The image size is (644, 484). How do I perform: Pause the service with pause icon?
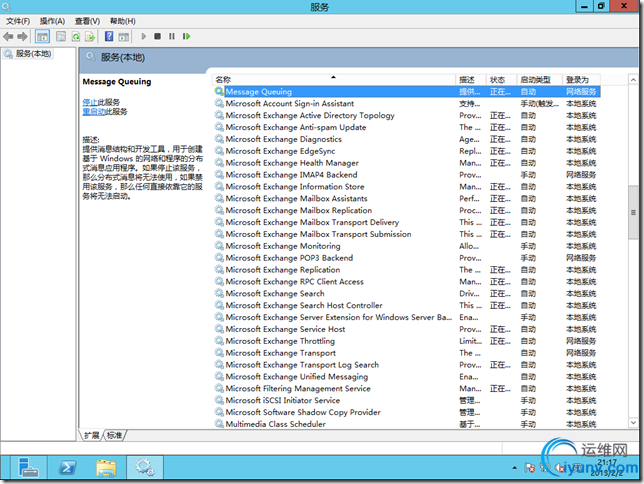coord(172,36)
